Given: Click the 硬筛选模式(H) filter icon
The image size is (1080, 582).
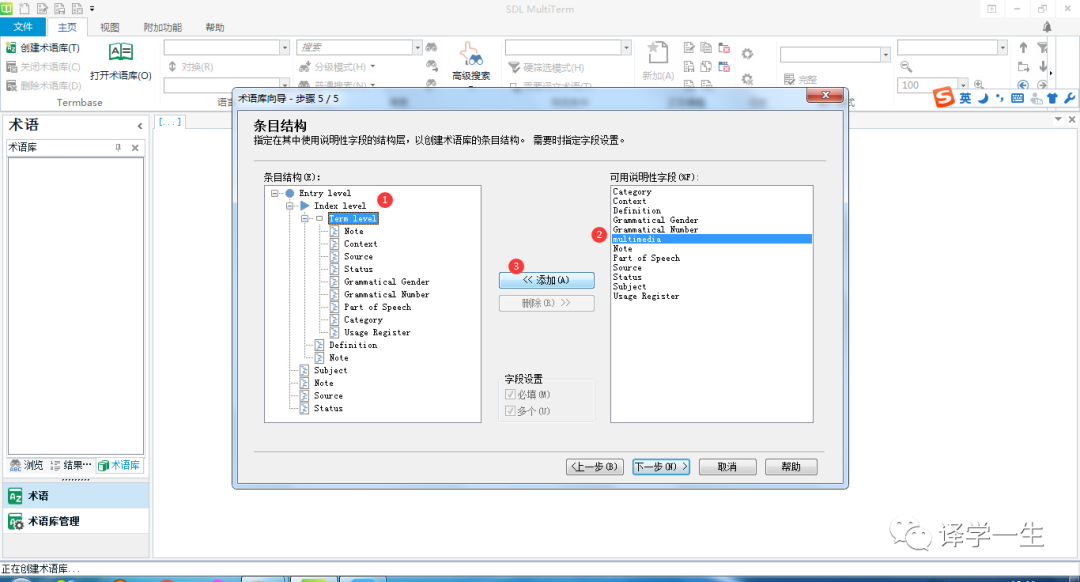Looking at the screenshot, I should click(514, 67).
